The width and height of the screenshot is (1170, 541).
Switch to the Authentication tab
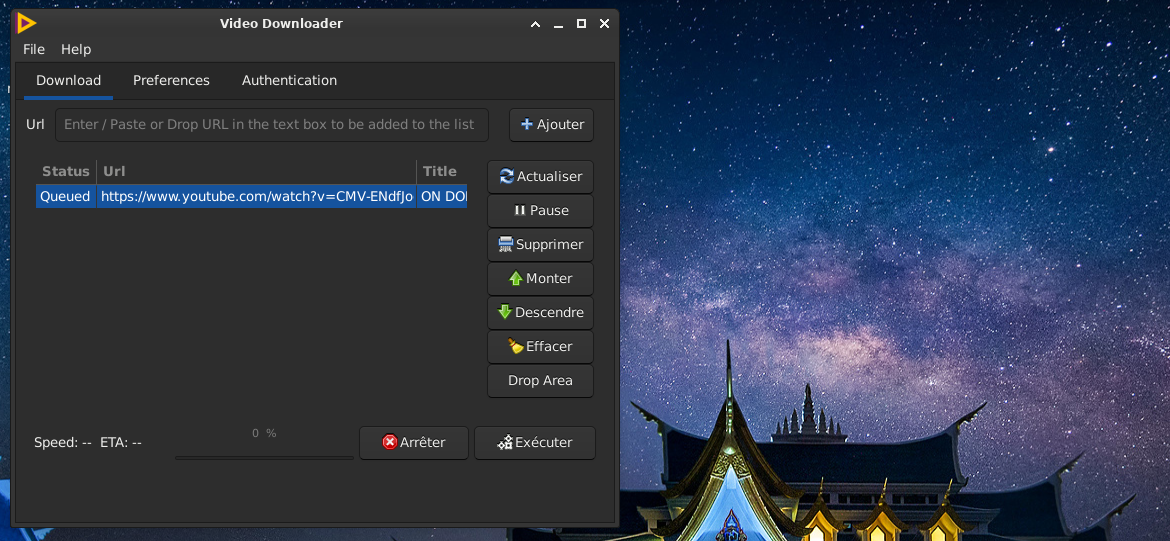click(x=289, y=81)
